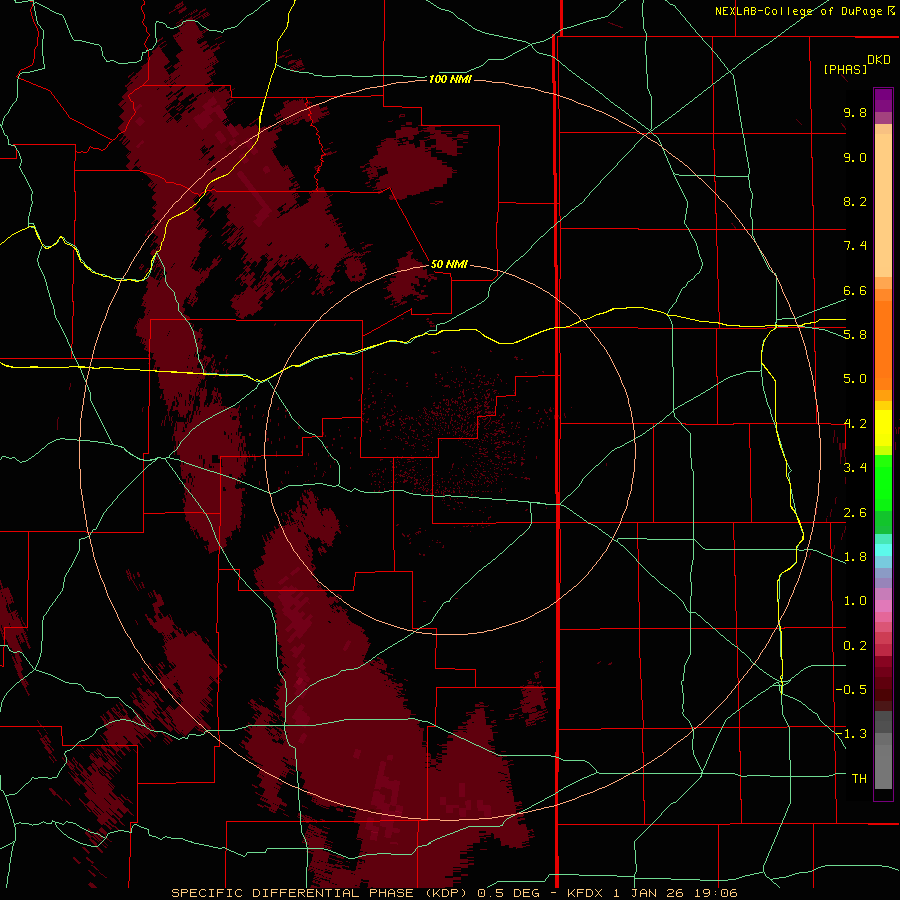Click the 100 NMI range ring label
This screenshot has height=900, width=900.
point(450,79)
